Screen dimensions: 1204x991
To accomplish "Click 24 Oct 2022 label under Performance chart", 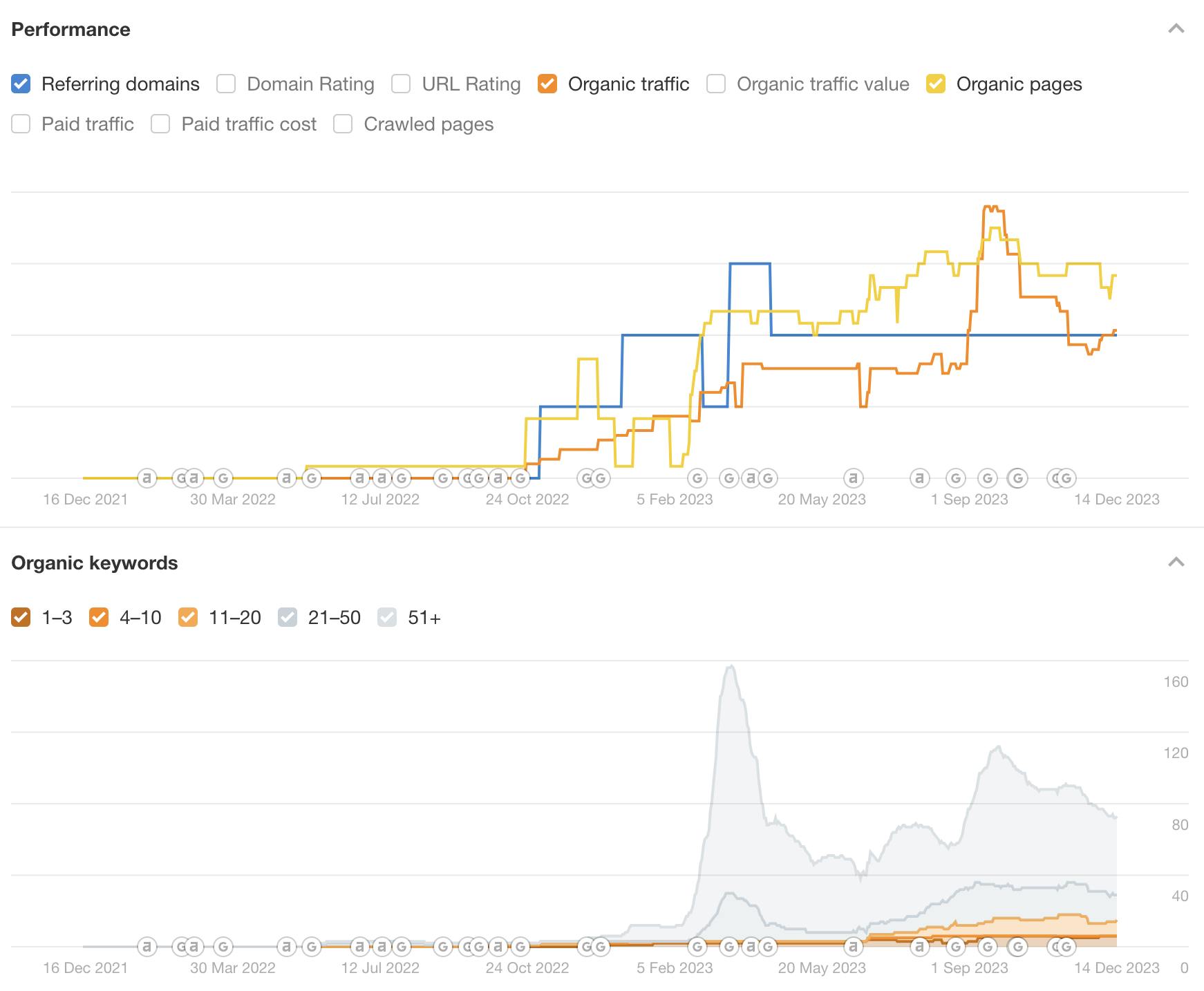I will (527, 500).
